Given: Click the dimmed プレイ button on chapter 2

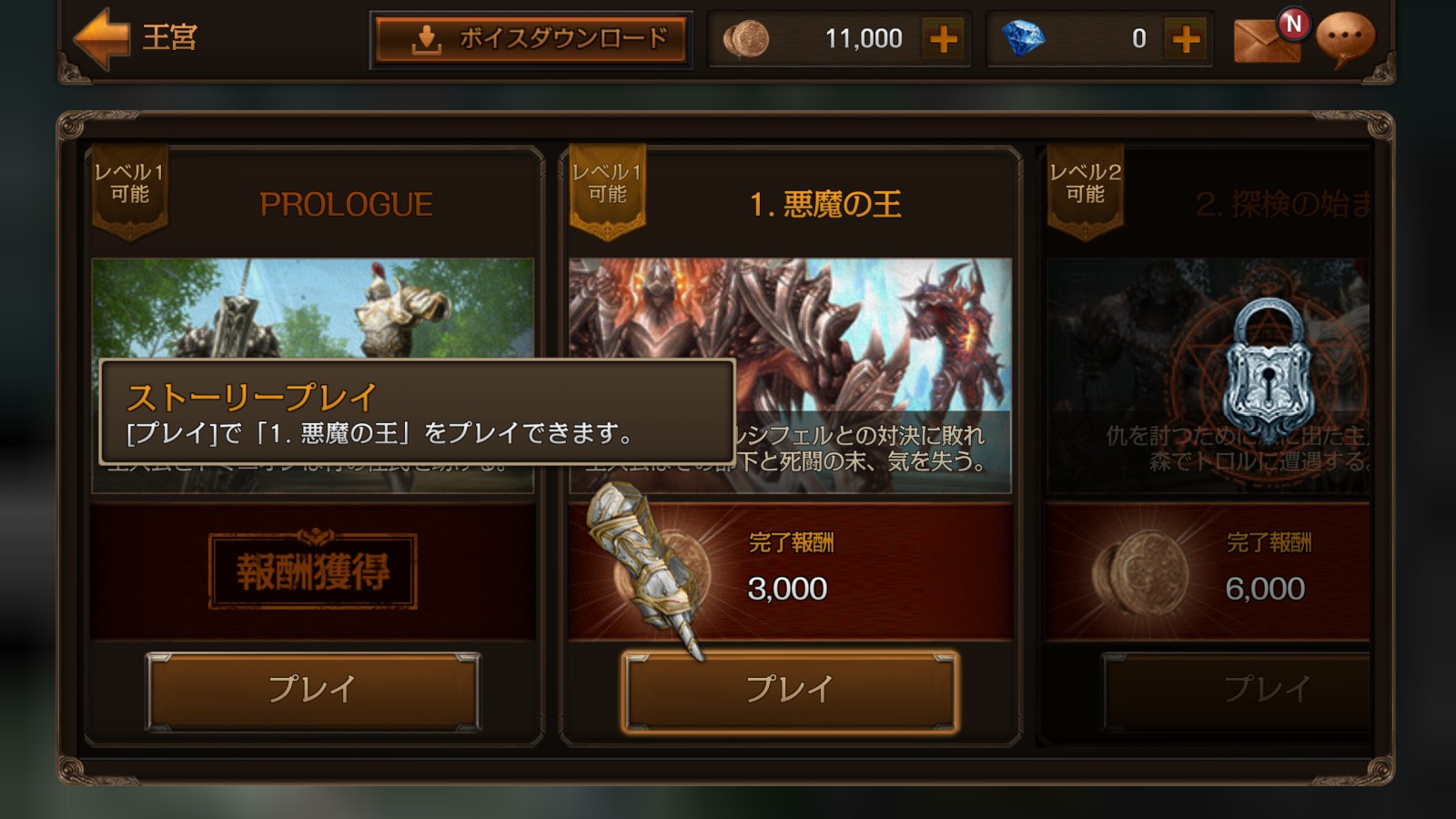Looking at the screenshot, I should [1238, 691].
